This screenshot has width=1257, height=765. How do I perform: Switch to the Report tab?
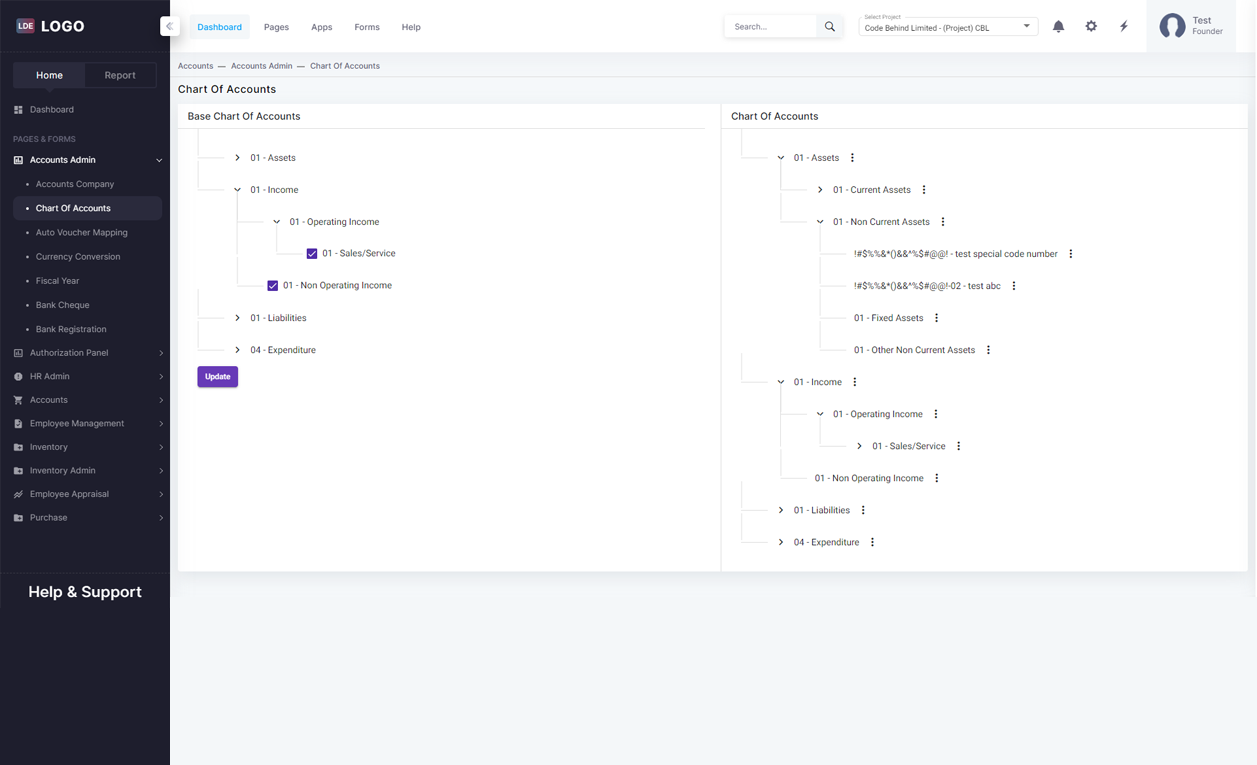[120, 75]
